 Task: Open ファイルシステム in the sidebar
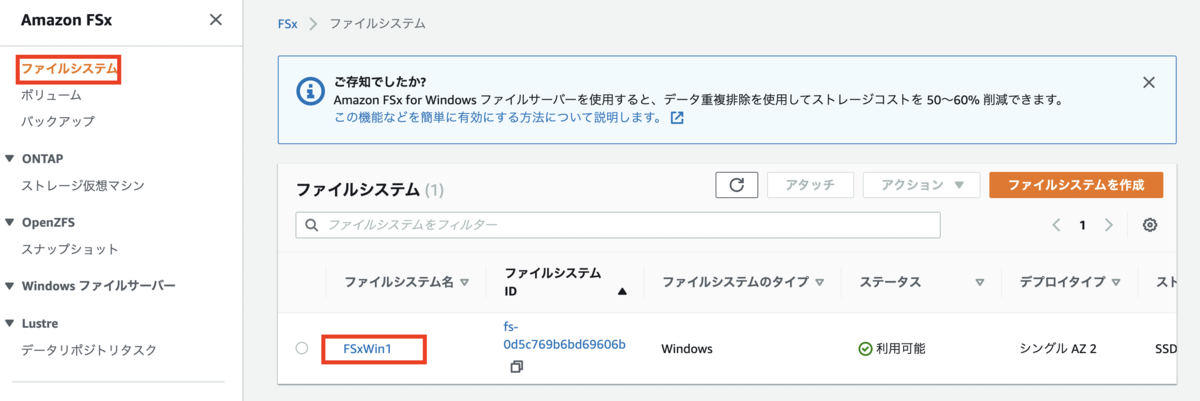[70, 69]
